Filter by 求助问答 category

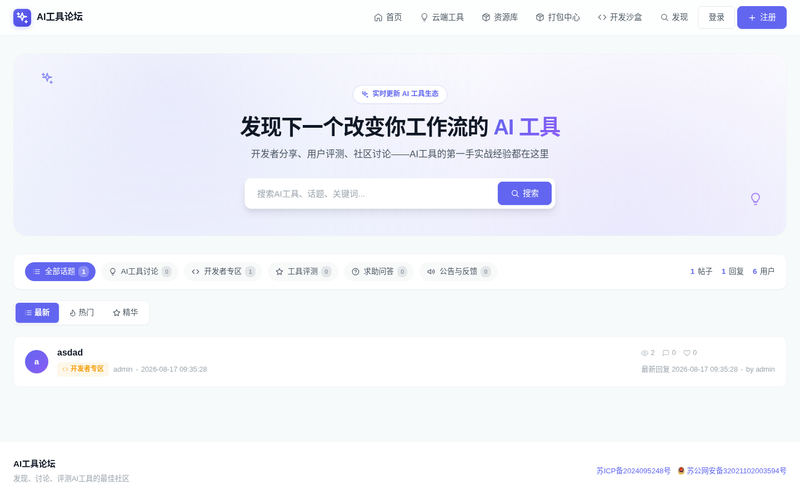(379, 271)
